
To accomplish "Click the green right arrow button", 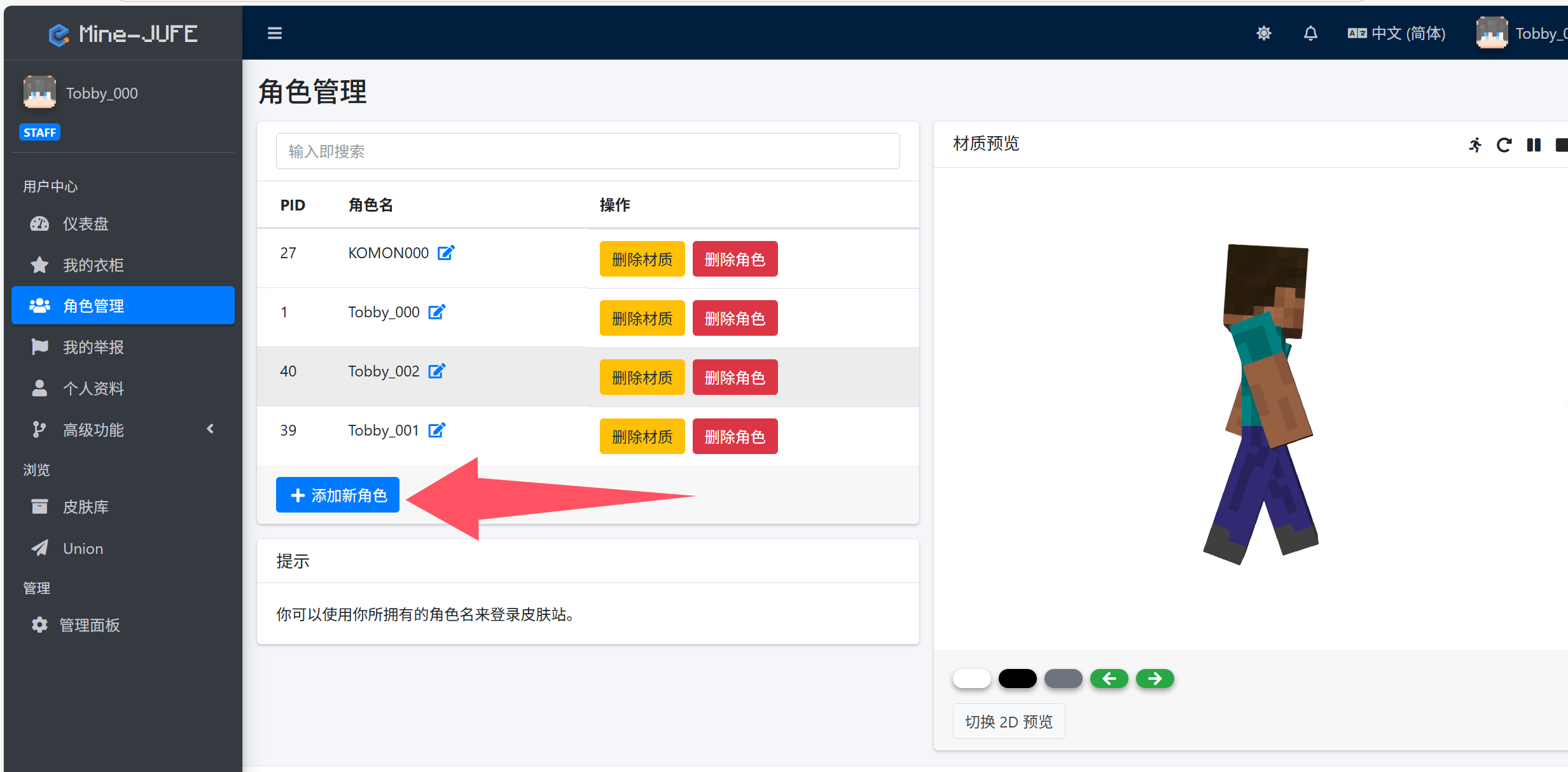I will [x=1155, y=679].
